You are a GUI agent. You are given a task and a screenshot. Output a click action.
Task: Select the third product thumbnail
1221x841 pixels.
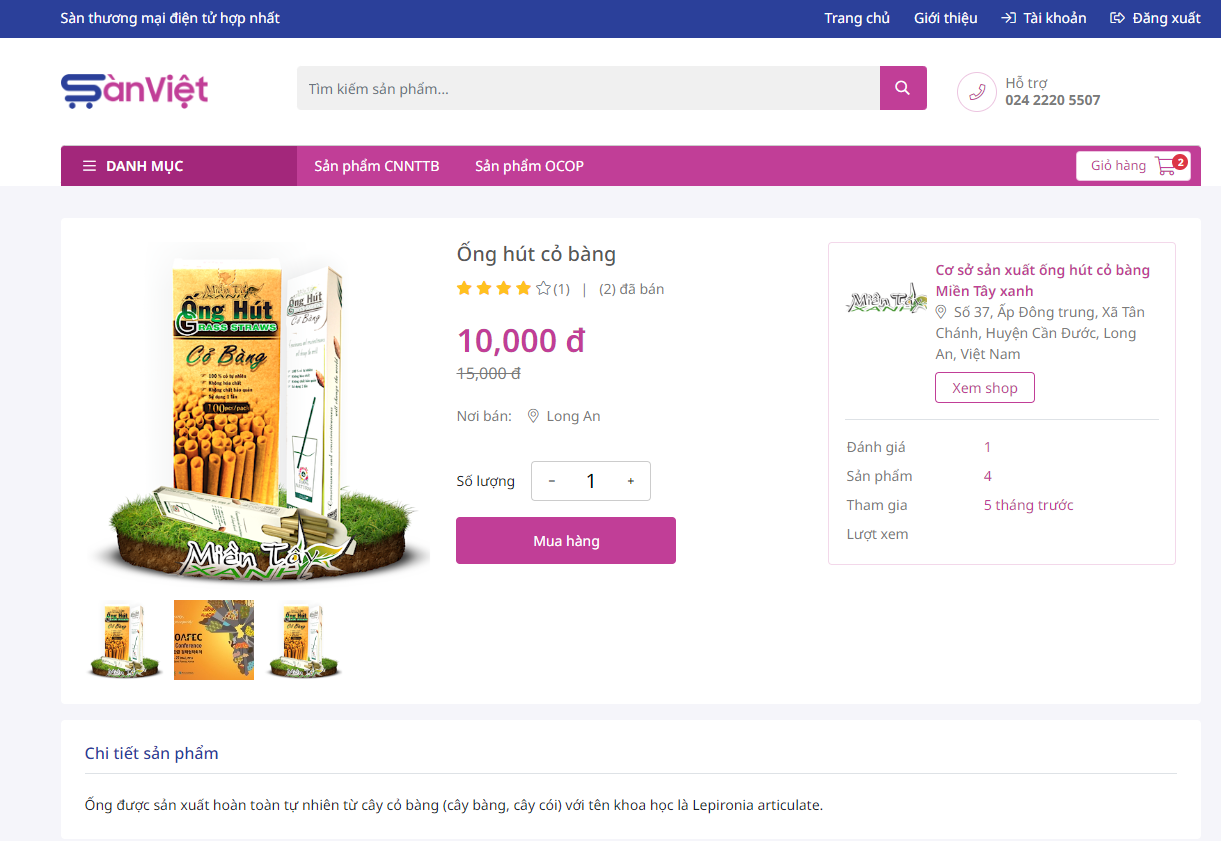coord(303,640)
